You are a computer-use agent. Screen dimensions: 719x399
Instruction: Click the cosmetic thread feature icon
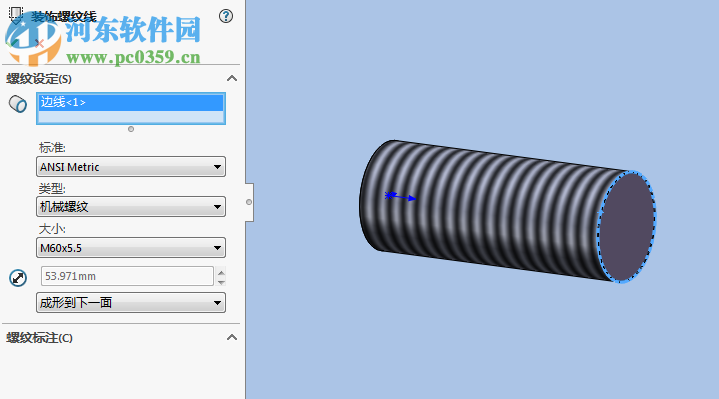[16, 15]
